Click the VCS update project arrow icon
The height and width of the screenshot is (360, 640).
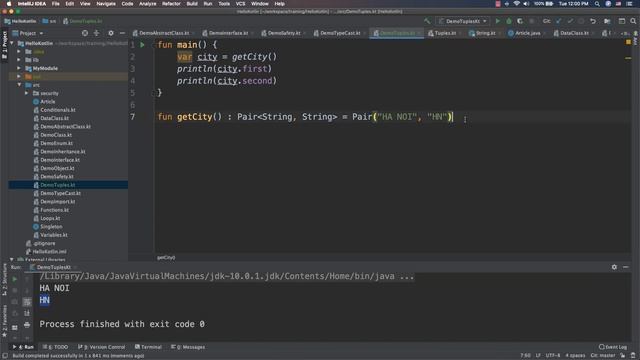coord(559,21)
